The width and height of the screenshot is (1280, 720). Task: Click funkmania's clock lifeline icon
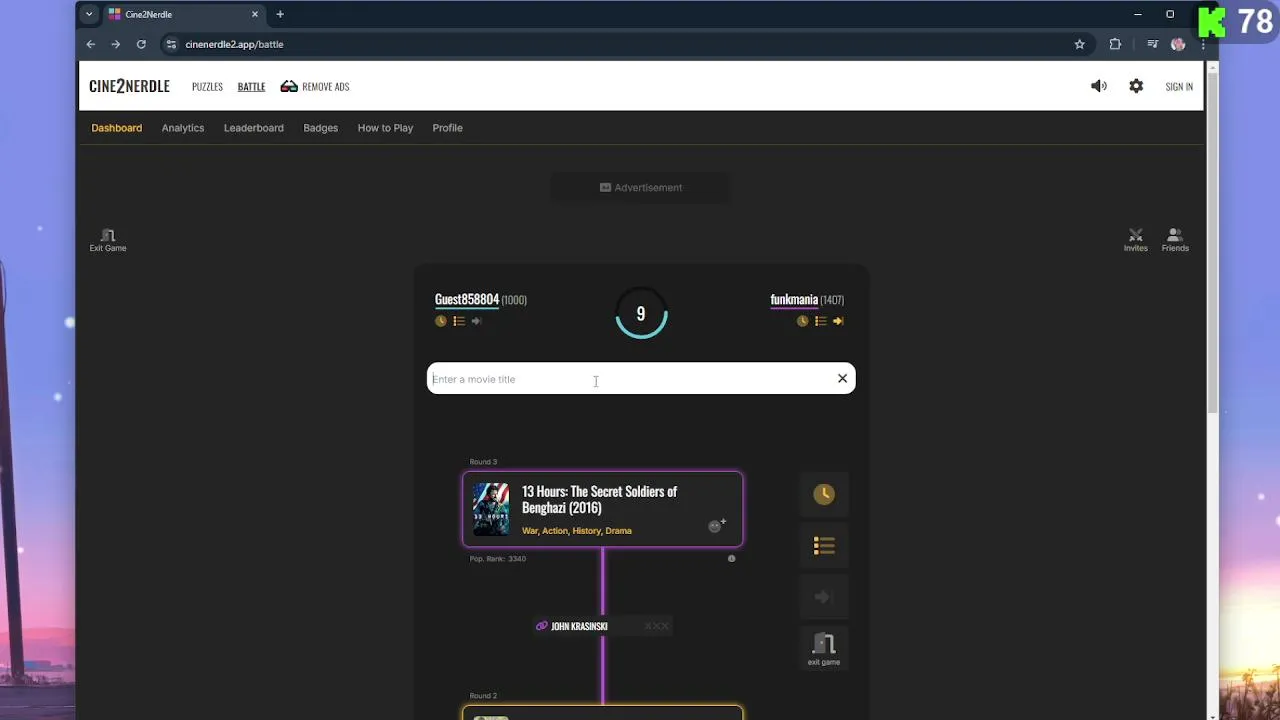(802, 321)
